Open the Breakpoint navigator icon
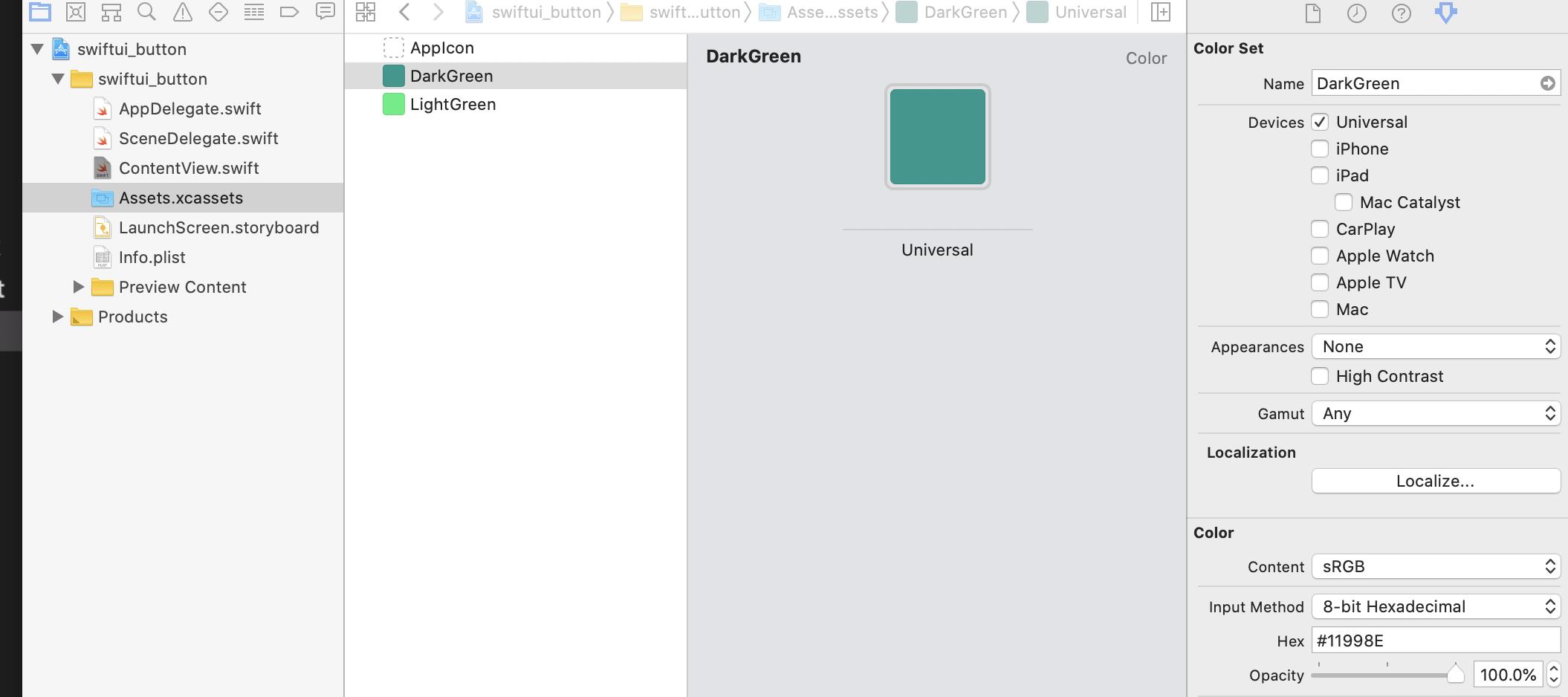Viewport: 1568px width, 697px height. point(289,12)
